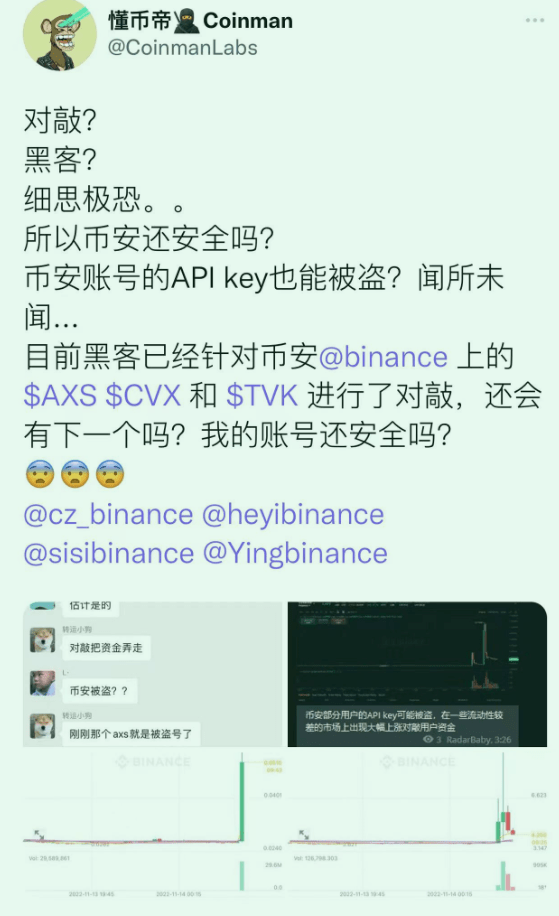The image size is (559, 916).
Task: Open the three-dot tweet options menu
Action: point(534,20)
